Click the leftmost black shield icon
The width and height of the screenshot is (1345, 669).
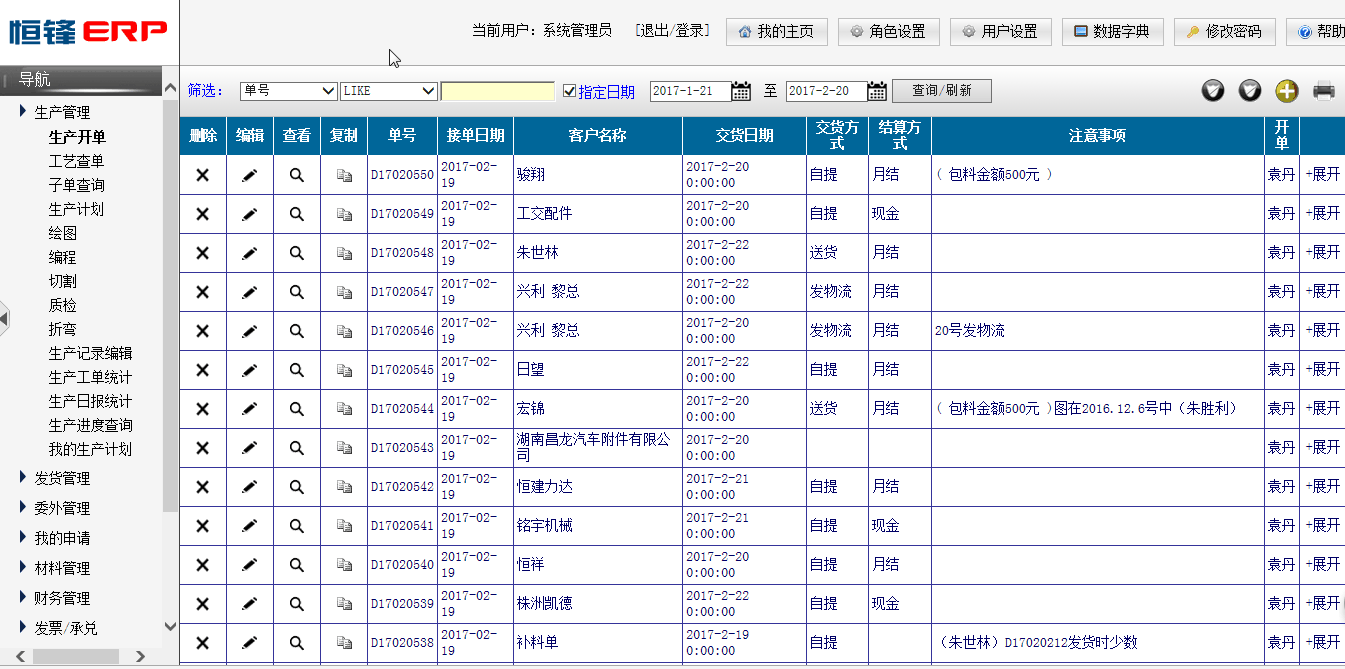[1212, 91]
